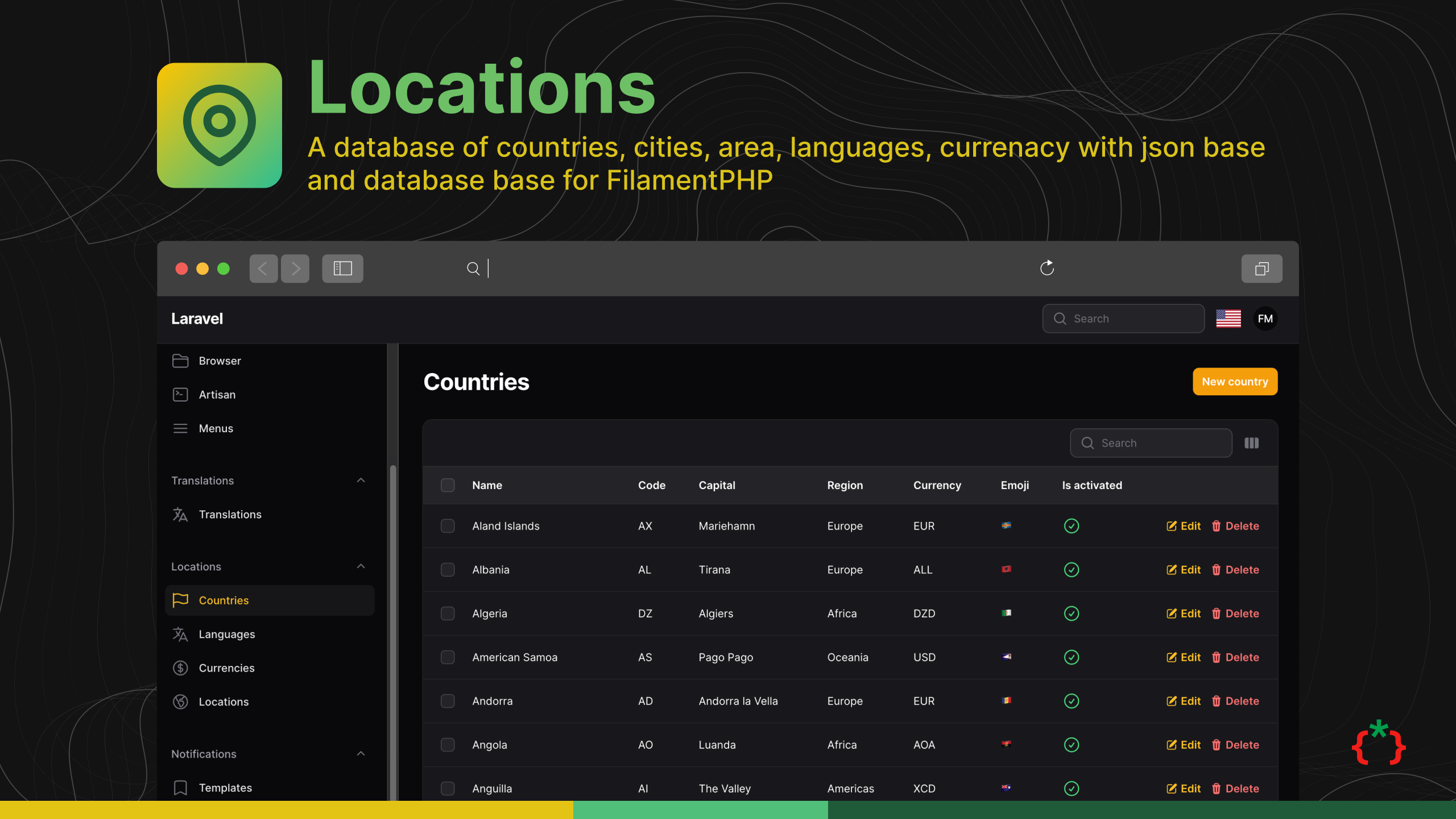Image resolution: width=1456 pixels, height=819 pixels.
Task: Collapse the Notifications sidebar group
Action: click(x=361, y=754)
